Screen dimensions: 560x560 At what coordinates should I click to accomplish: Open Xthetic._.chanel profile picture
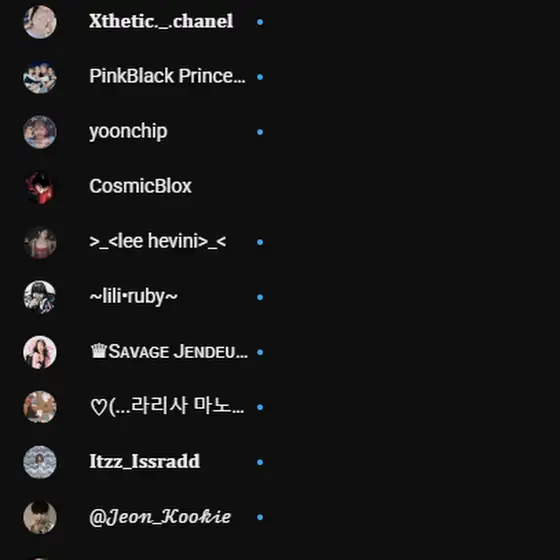pyautogui.click(x=40, y=22)
